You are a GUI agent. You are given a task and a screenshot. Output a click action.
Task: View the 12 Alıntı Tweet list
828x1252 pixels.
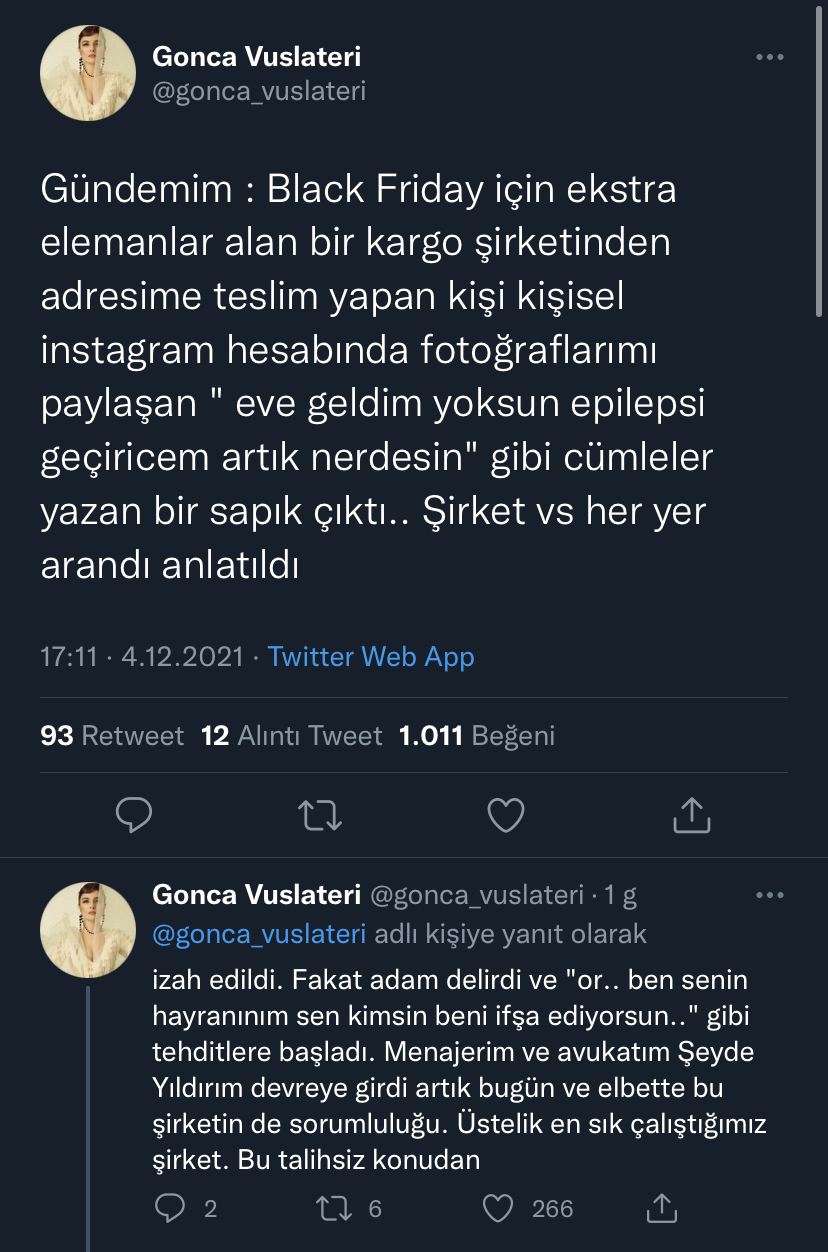pyautogui.click(x=292, y=736)
